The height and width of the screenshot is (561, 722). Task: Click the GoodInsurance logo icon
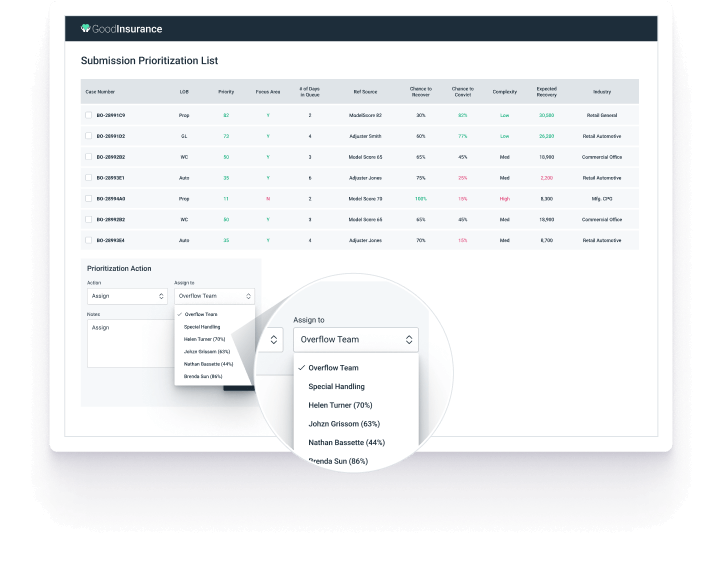click(x=86, y=29)
